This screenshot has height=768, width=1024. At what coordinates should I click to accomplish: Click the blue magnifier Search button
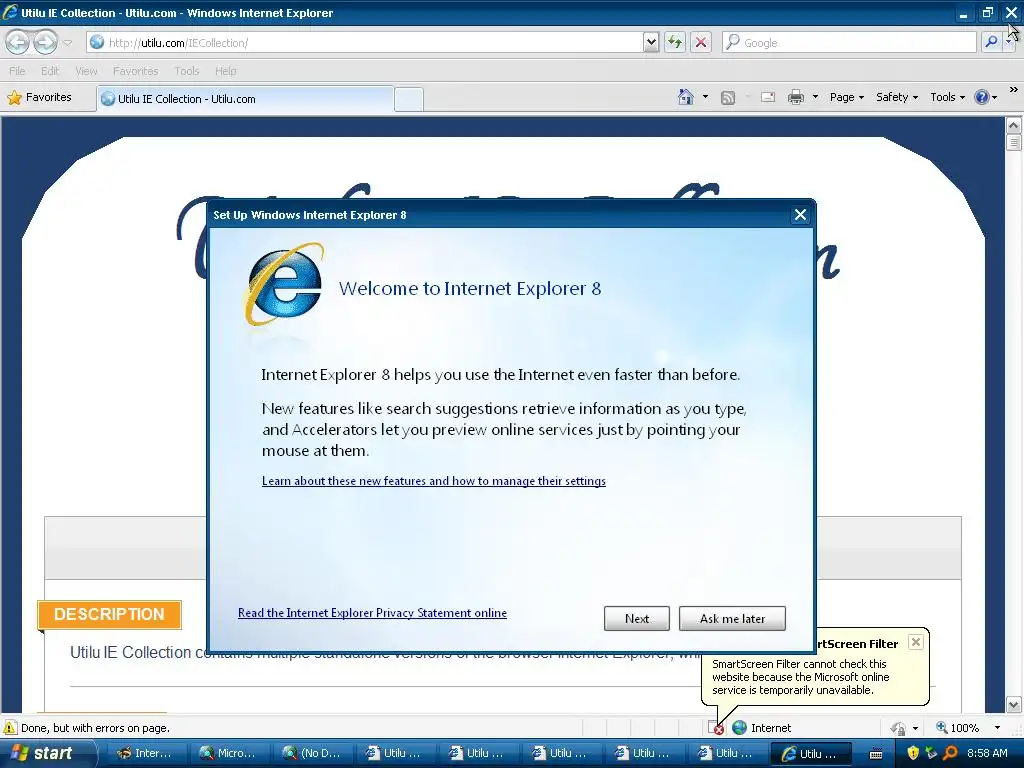[x=991, y=42]
